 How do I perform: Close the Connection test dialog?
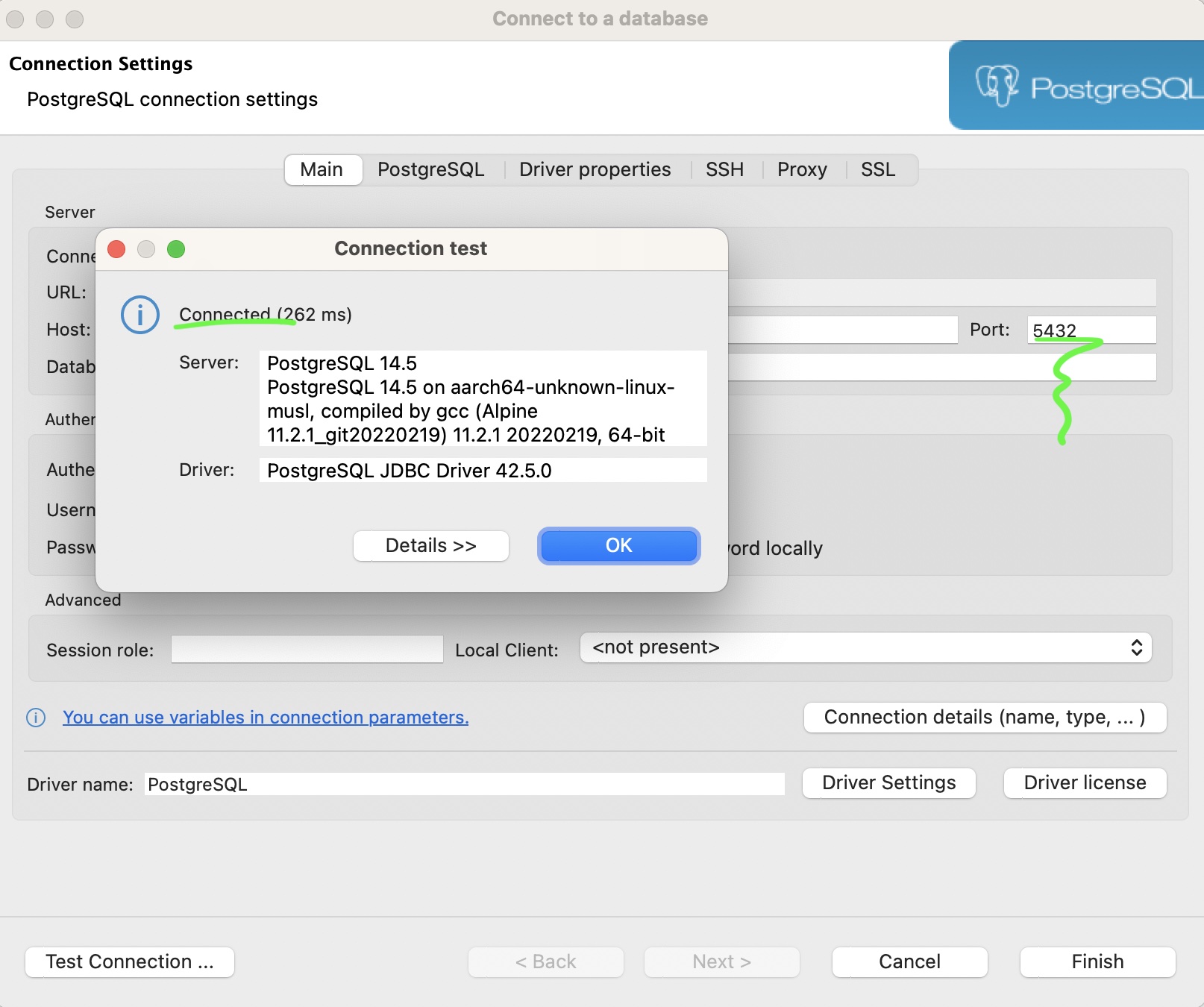(x=116, y=249)
